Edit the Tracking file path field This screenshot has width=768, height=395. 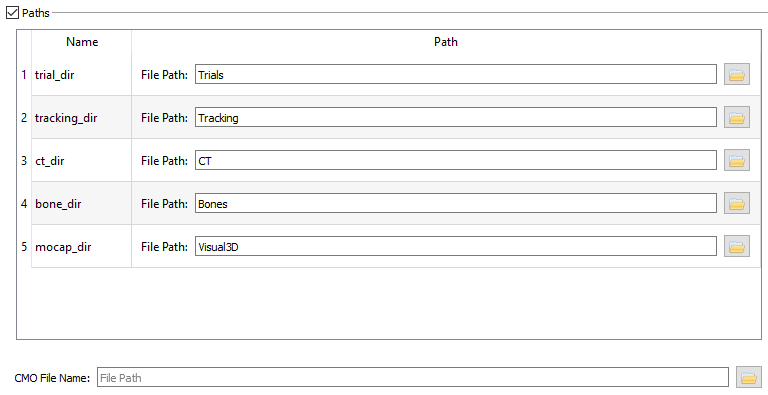tap(456, 118)
